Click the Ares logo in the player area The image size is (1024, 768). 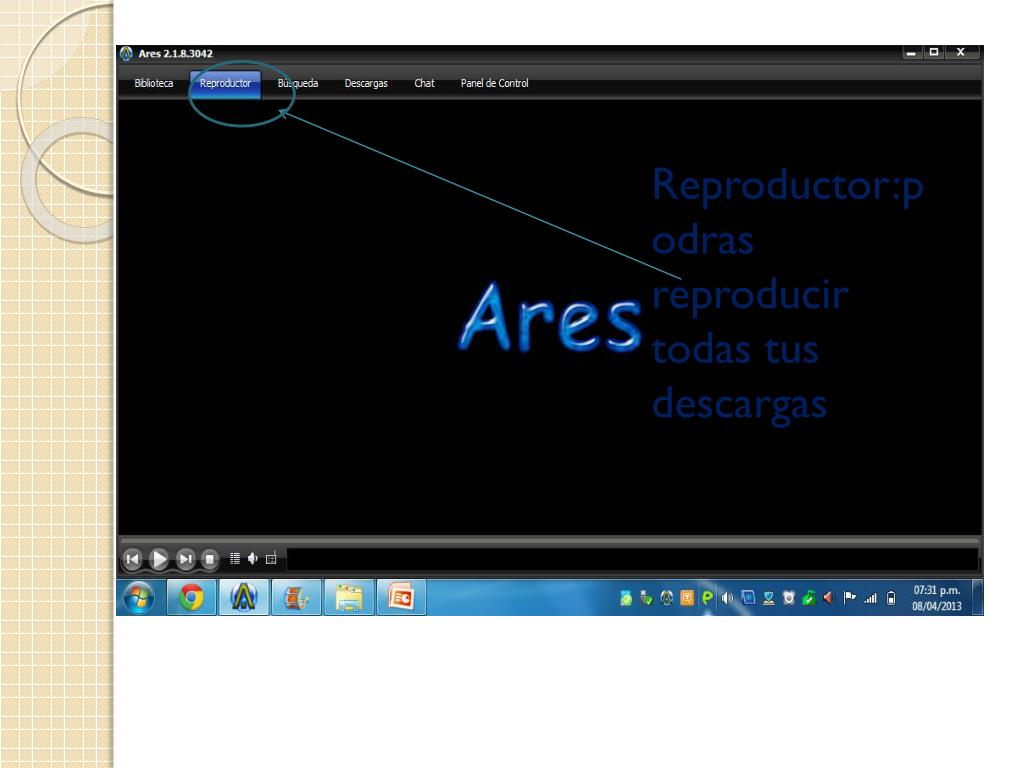[551, 318]
